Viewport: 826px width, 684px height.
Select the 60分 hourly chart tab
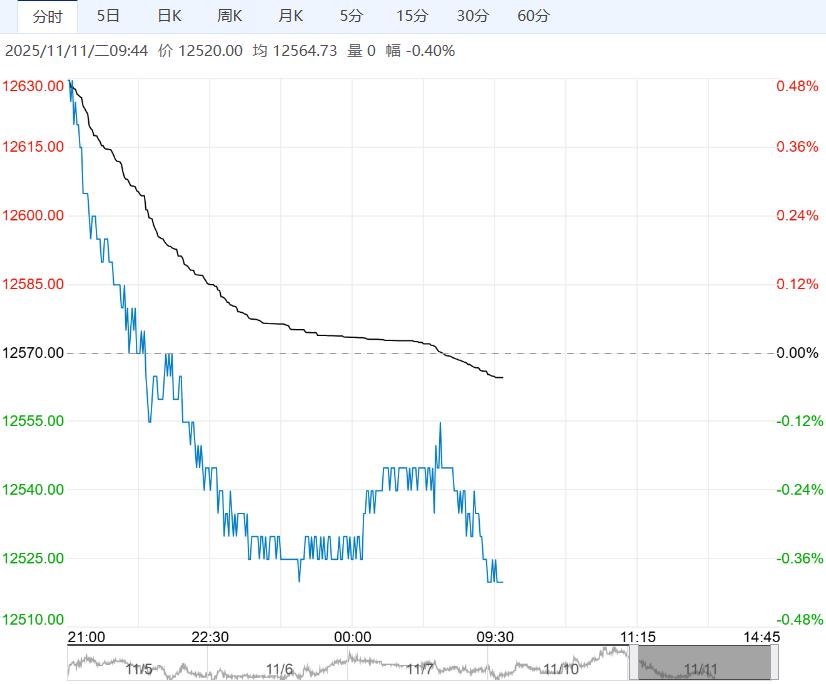534,16
